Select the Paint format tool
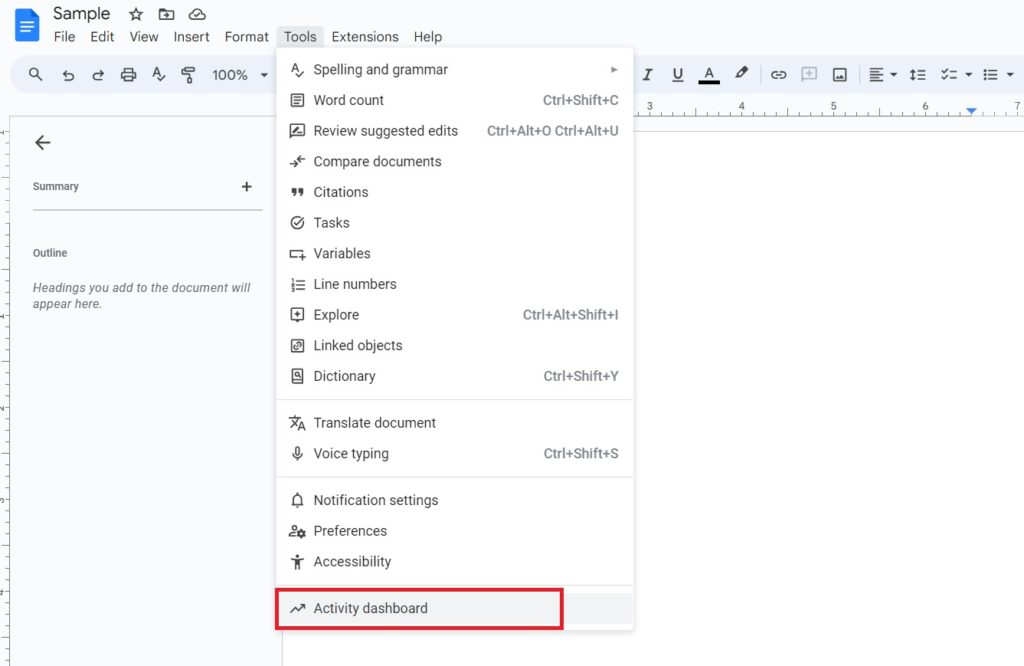The width and height of the screenshot is (1024, 666). pos(188,74)
